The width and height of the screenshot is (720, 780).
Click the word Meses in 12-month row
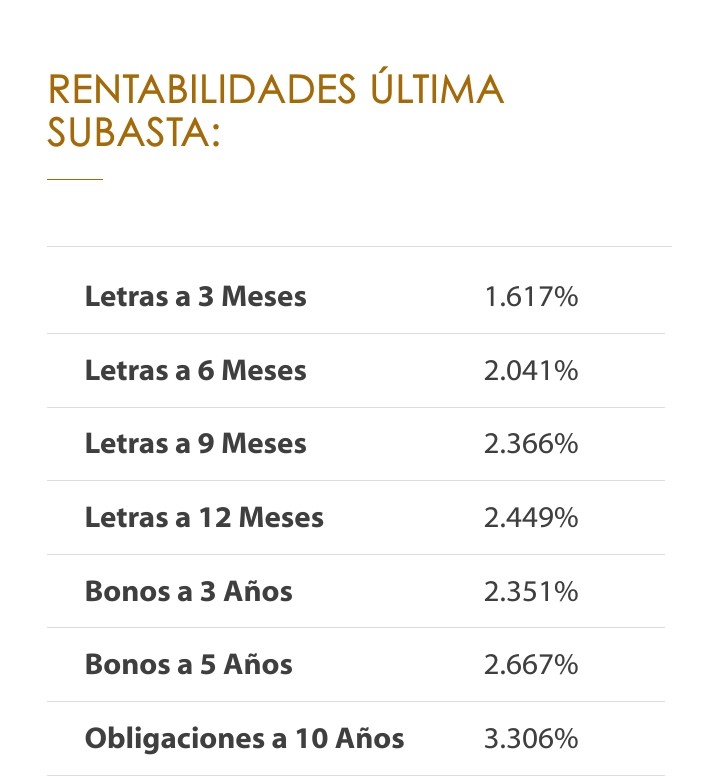click(x=281, y=517)
